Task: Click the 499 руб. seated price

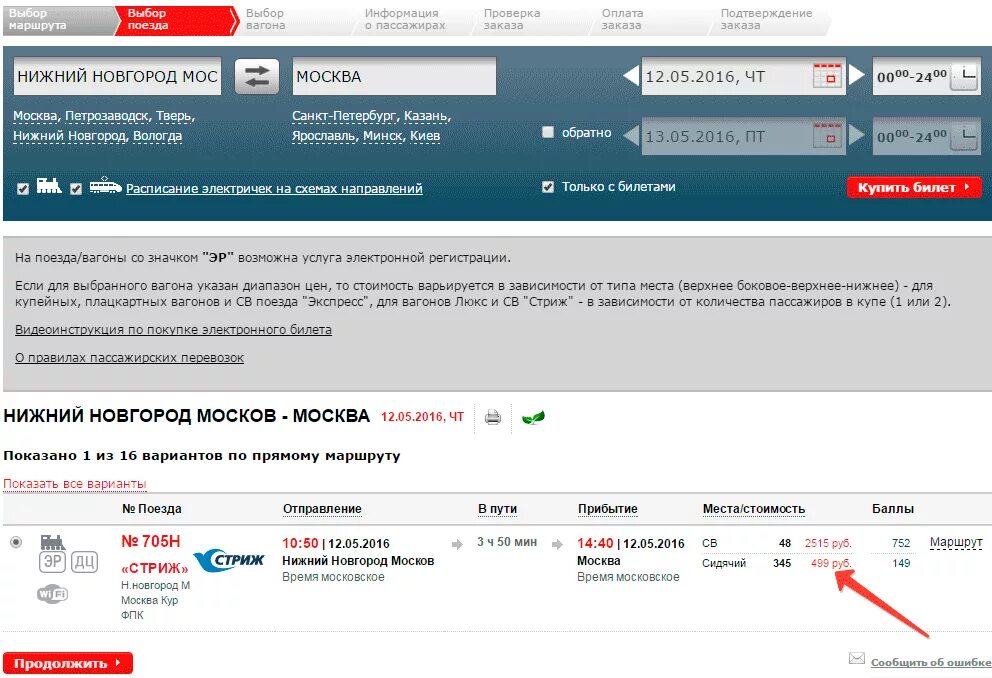Action: (x=831, y=563)
